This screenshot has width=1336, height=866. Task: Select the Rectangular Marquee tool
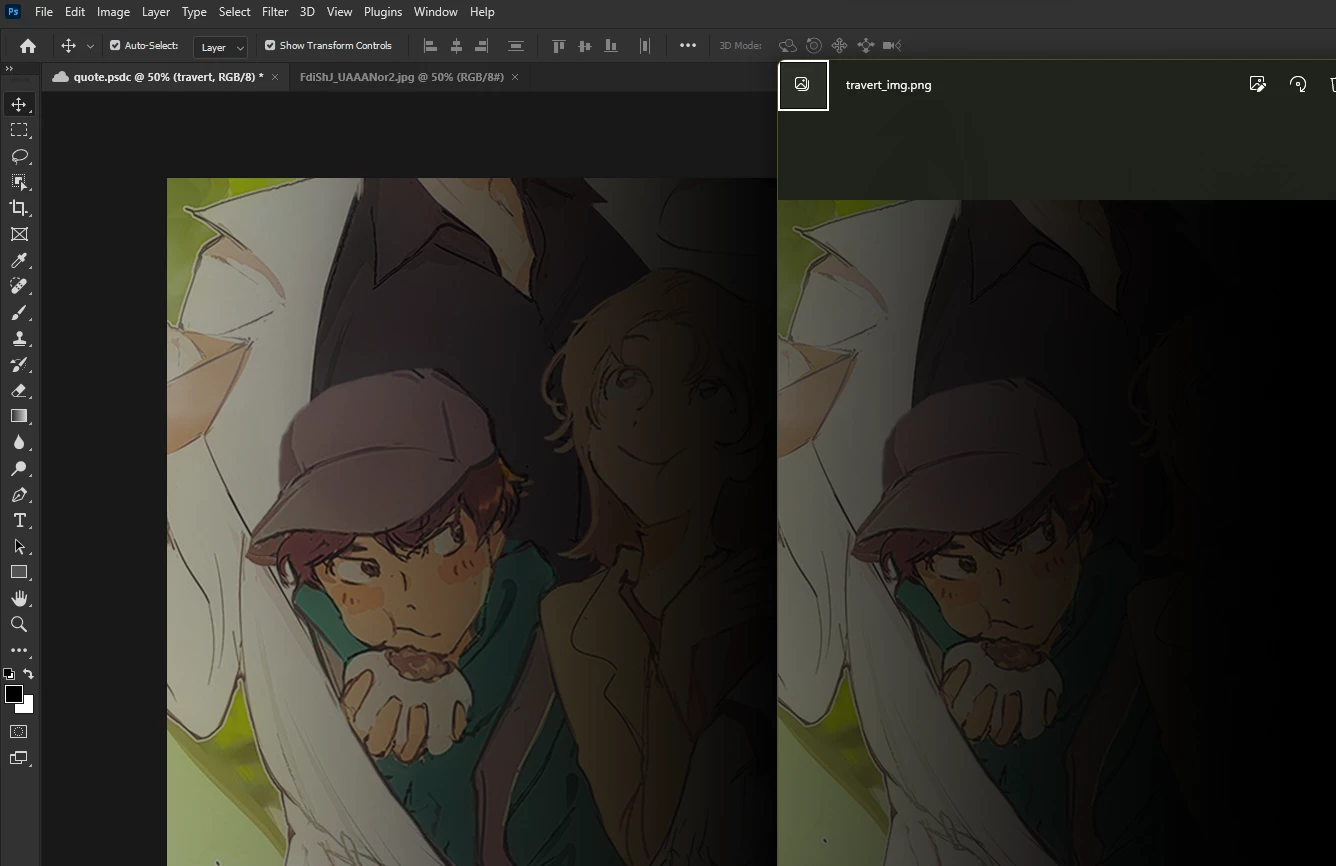19,130
